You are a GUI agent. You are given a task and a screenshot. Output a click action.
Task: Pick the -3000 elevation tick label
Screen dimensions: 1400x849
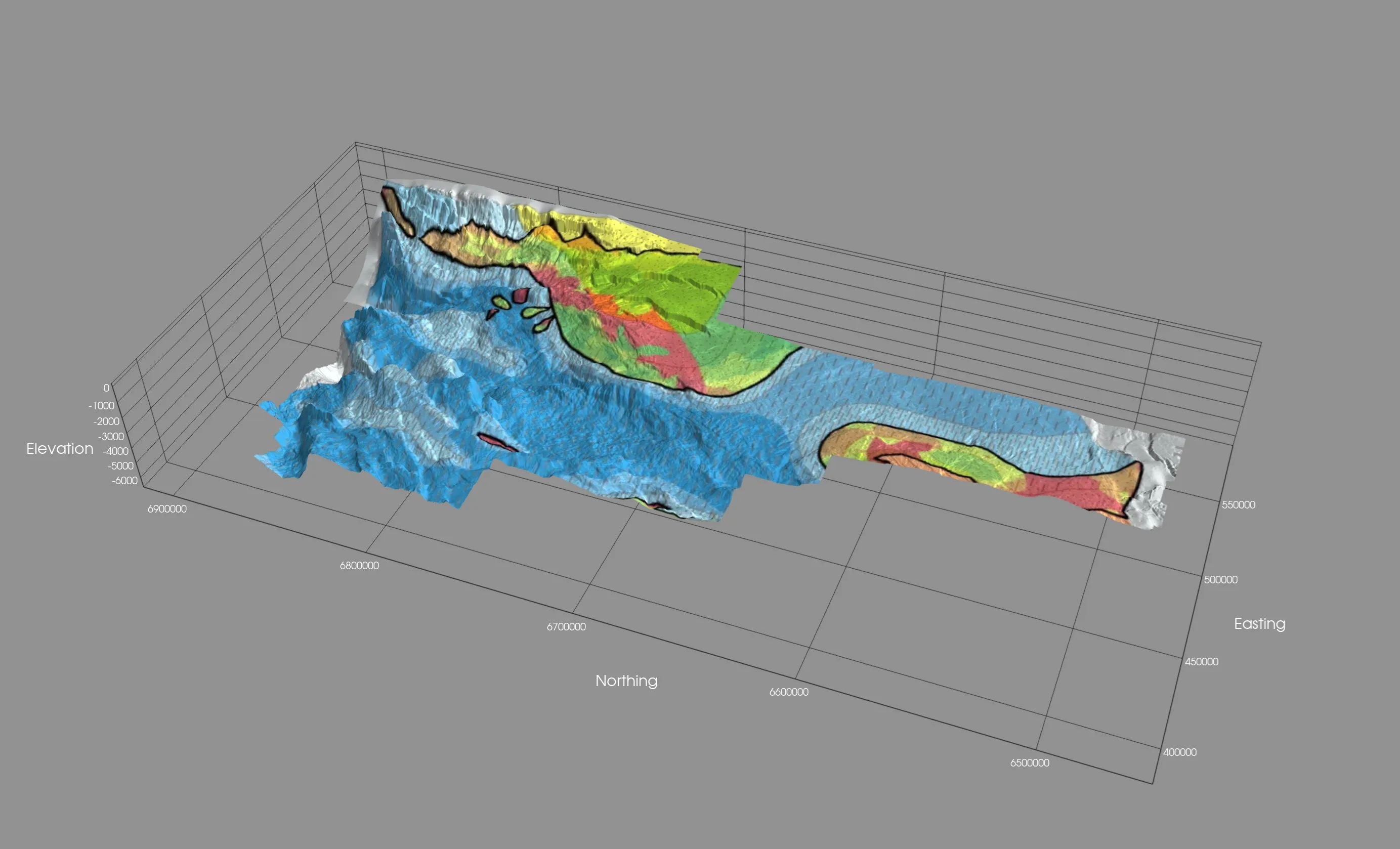click(x=111, y=437)
